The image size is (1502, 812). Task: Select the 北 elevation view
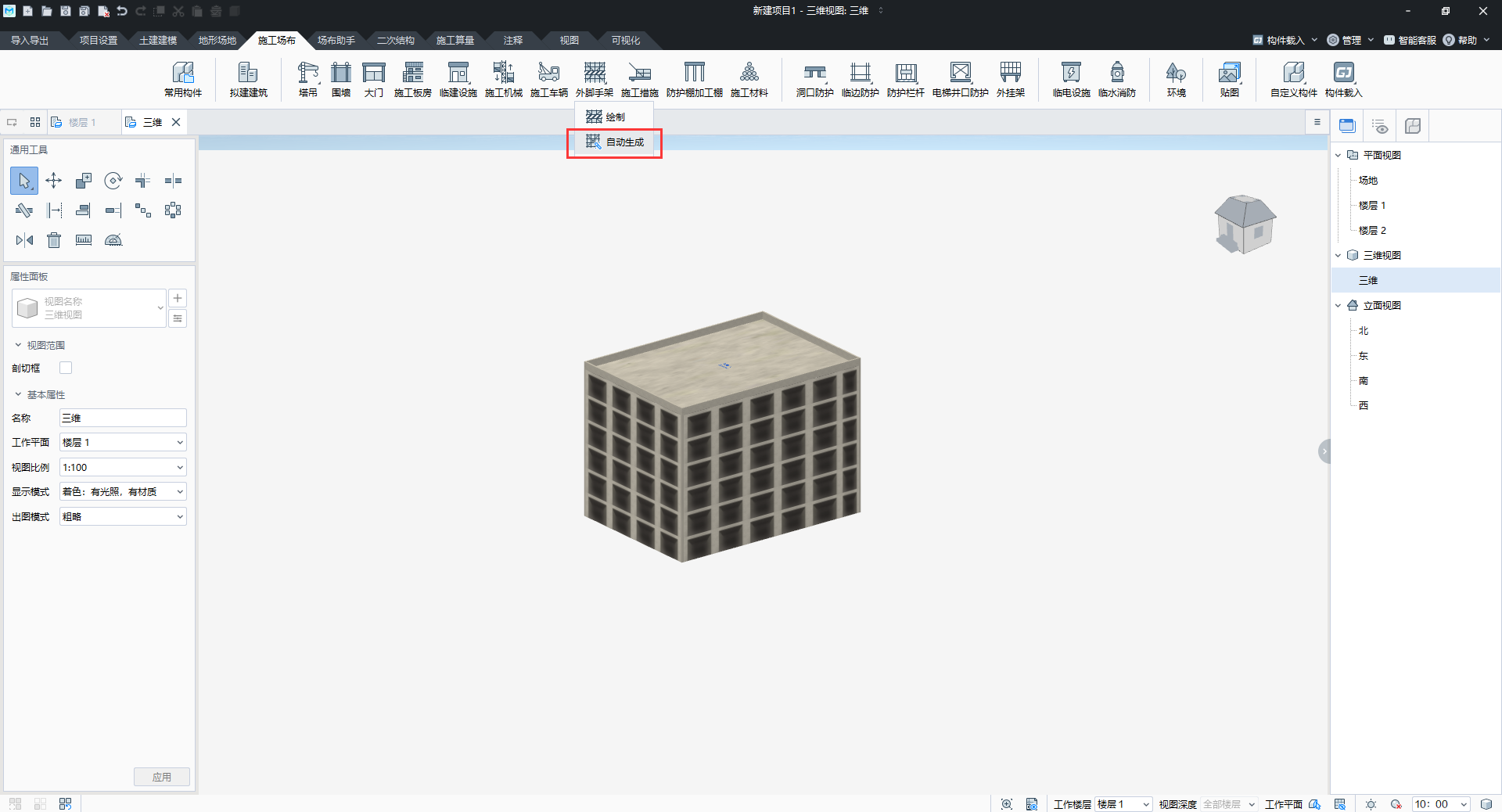point(1364,330)
